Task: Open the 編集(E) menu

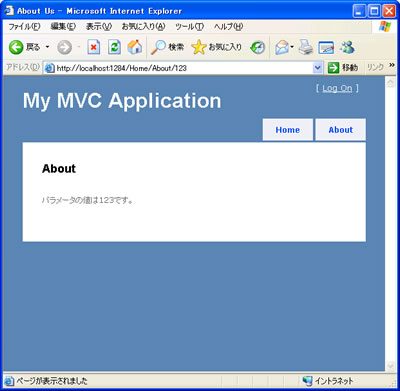Action: click(x=63, y=26)
